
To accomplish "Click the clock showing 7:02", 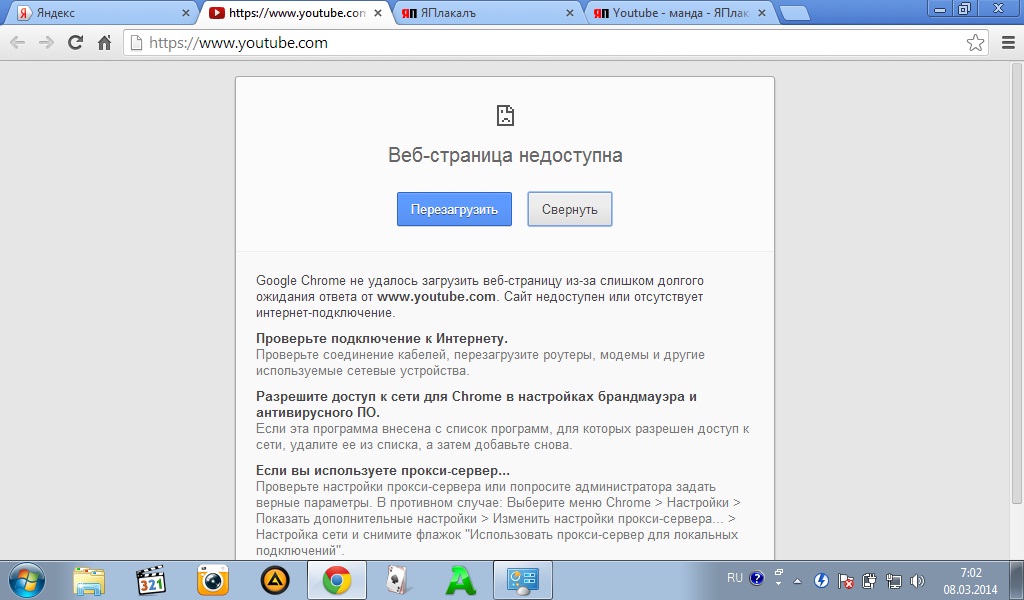I will [970, 580].
